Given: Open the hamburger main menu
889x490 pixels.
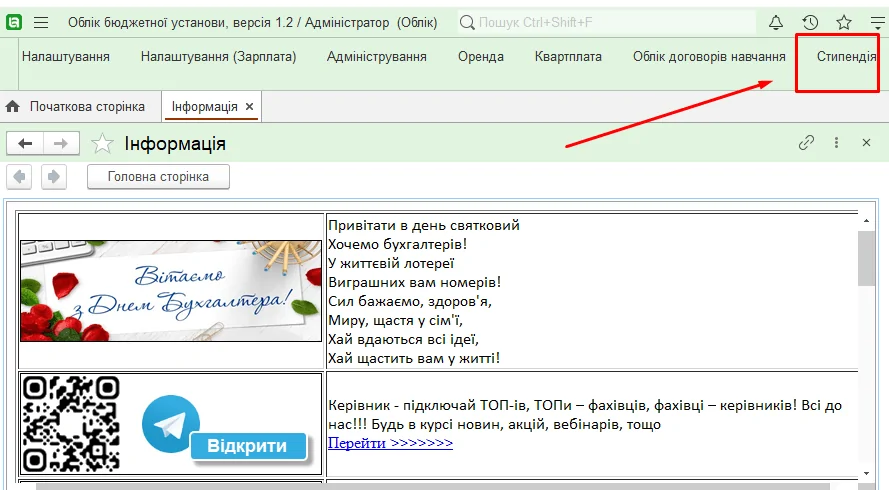Looking at the screenshot, I should (x=41, y=23).
